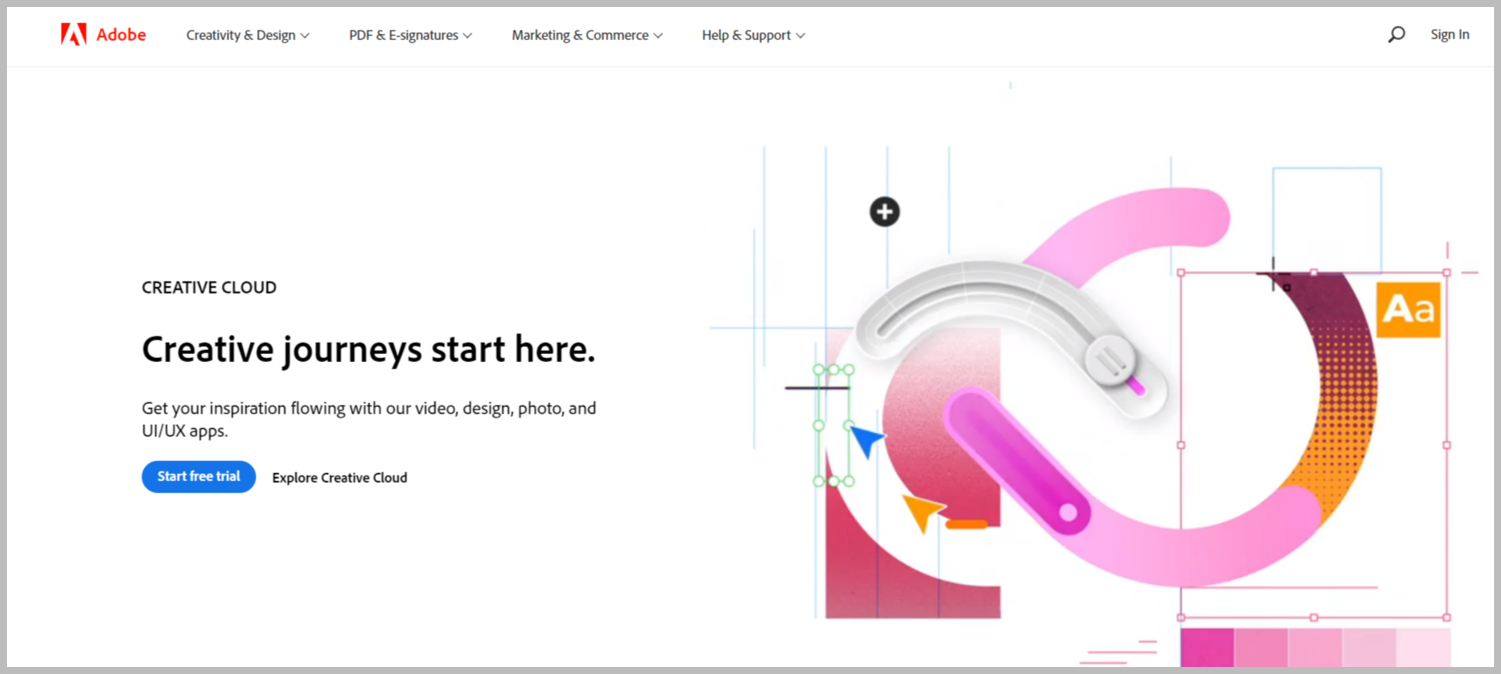Click the Sign In link
Screen dimensions: 1501x674
click(x=1450, y=35)
